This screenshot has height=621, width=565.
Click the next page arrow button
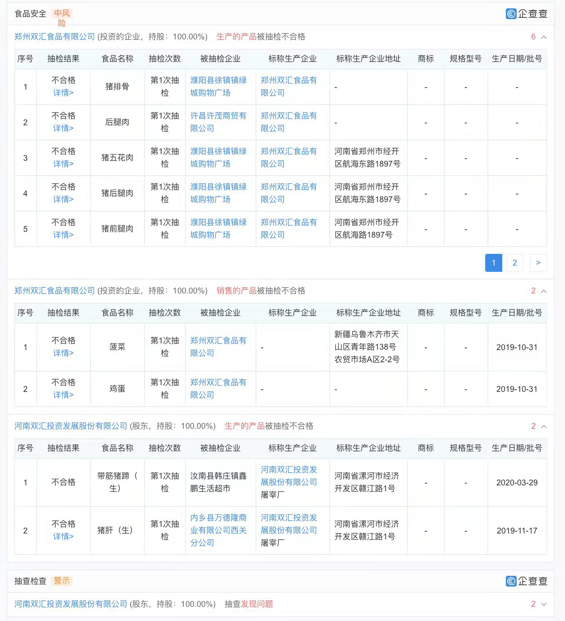(x=538, y=263)
